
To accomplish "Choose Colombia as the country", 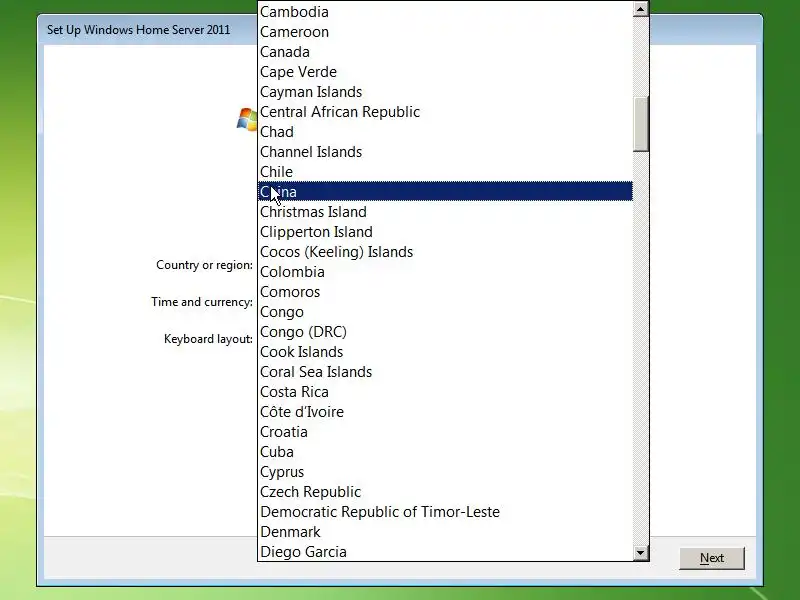I will click(x=445, y=271).
